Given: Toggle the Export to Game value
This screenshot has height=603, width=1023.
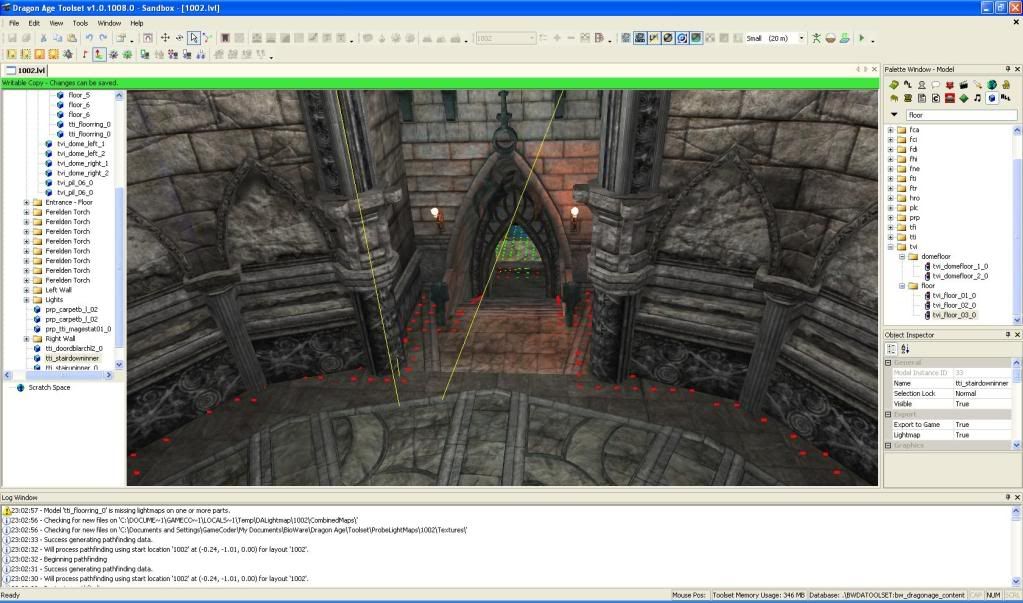Looking at the screenshot, I should click(x=962, y=425).
